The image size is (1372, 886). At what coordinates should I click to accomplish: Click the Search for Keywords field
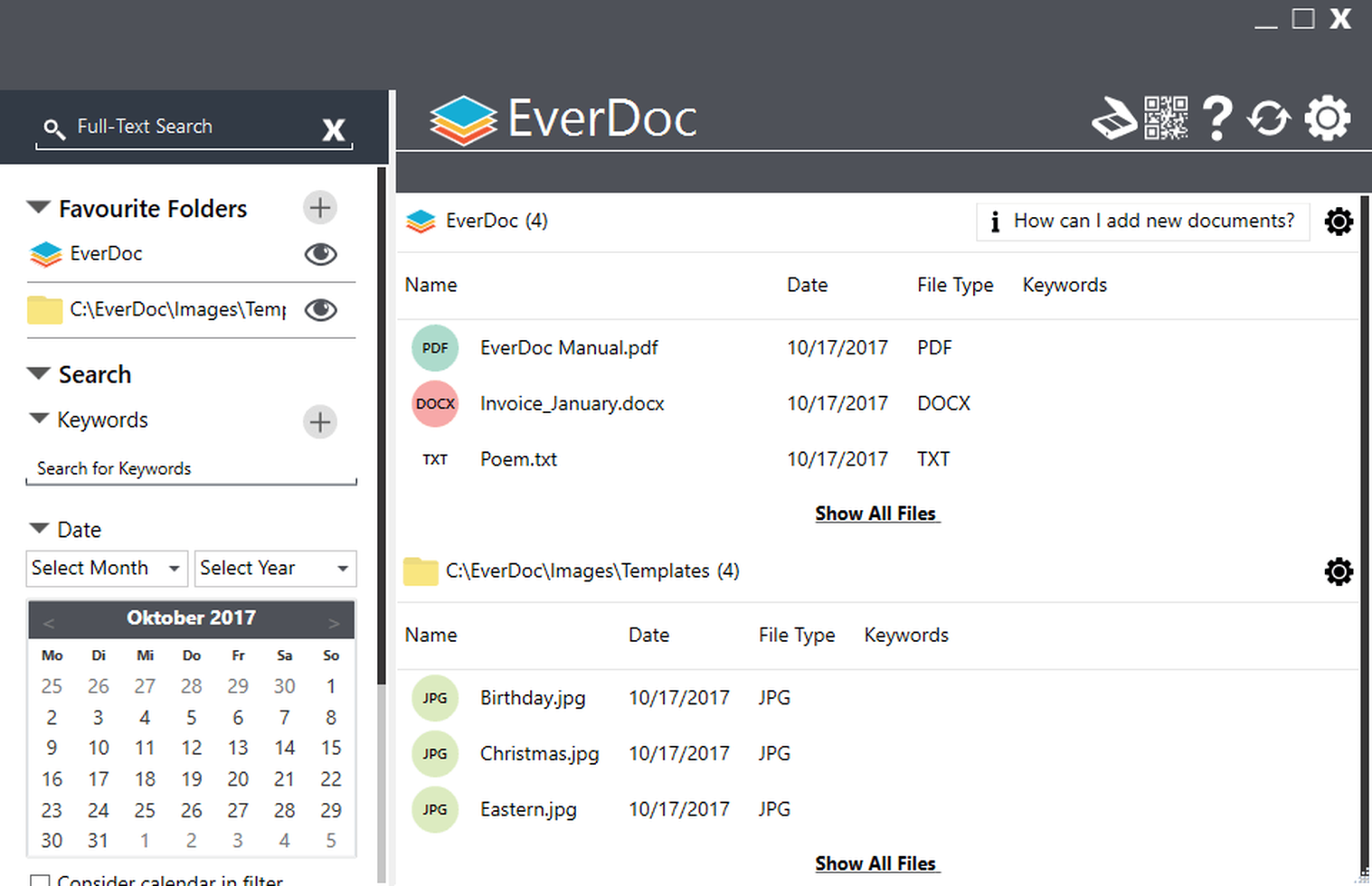pyautogui.click(x=191, y=468)
